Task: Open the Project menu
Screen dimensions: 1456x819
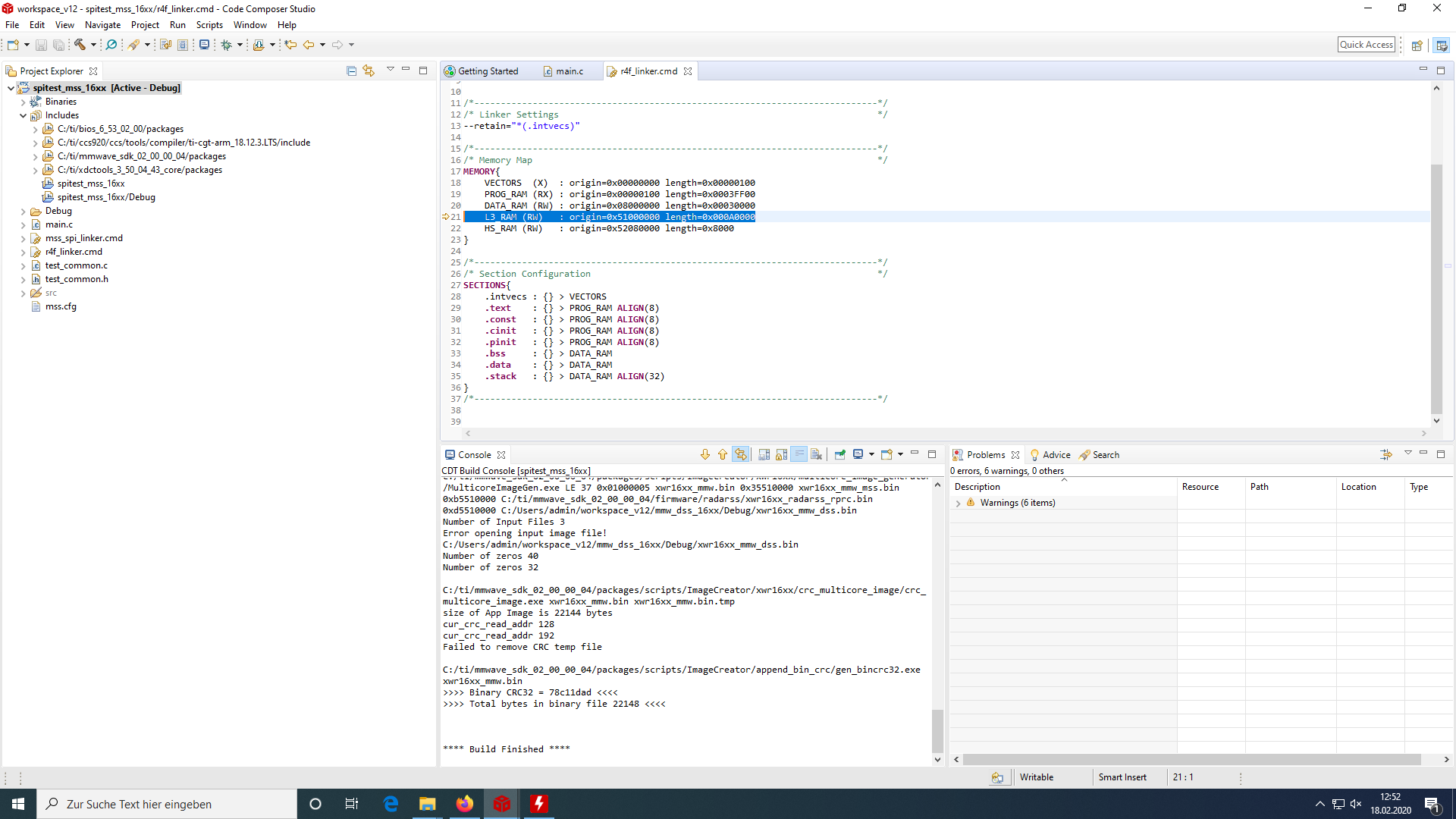Action: [x=144, y=25]
